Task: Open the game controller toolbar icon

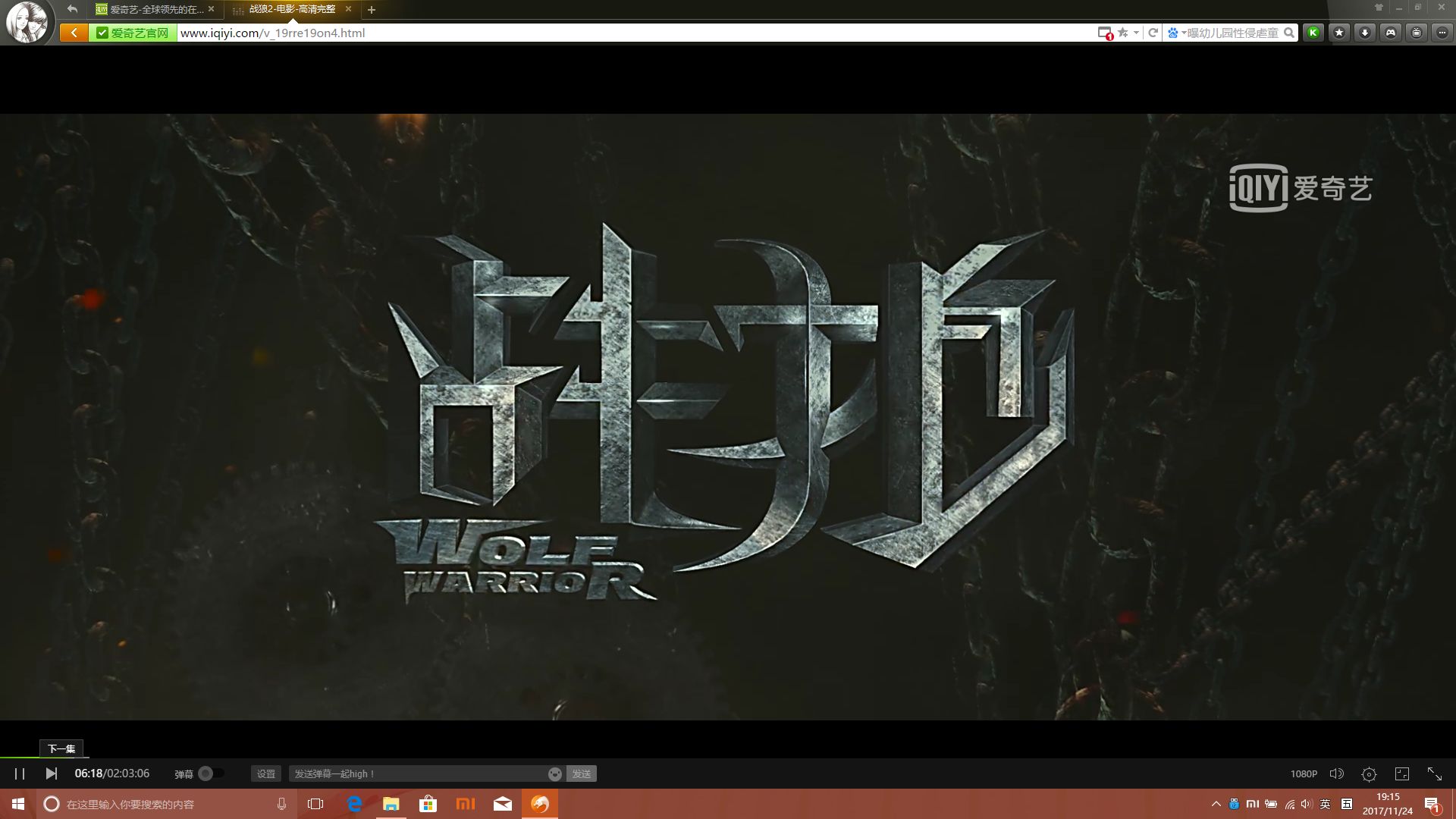Action: (1391, 33)
